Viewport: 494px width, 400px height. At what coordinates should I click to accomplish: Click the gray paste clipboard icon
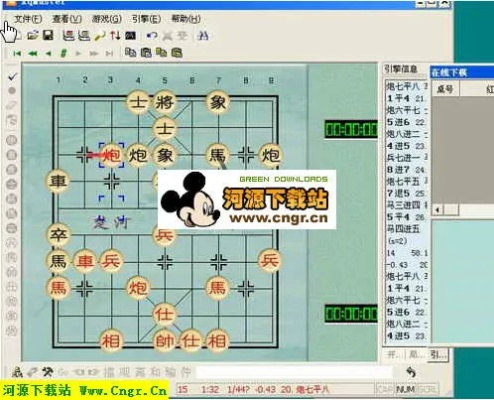click(x=146, y=53)
